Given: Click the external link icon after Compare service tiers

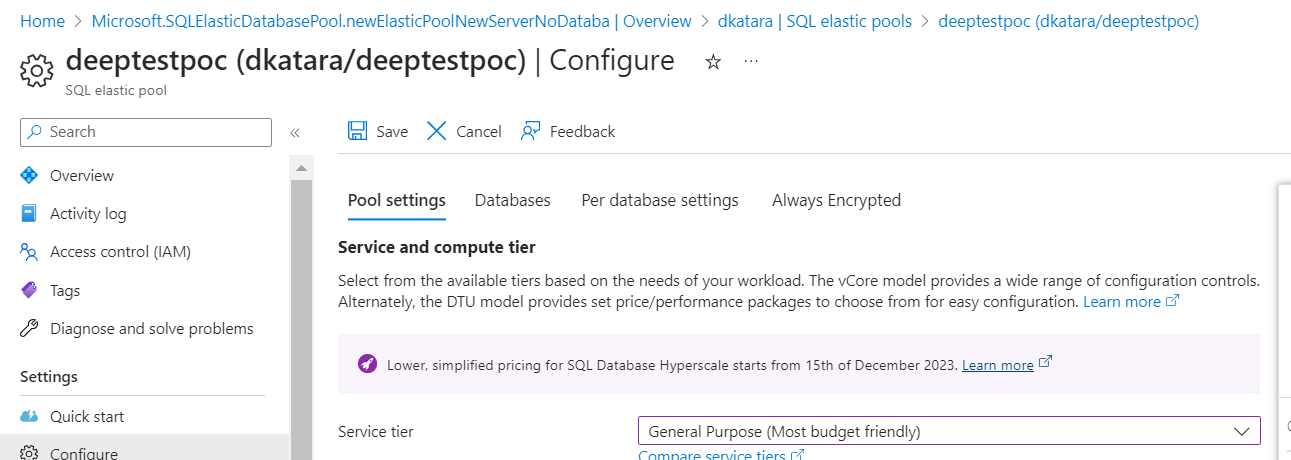Looking at the screenshot, I should click(x=797, y=456).
